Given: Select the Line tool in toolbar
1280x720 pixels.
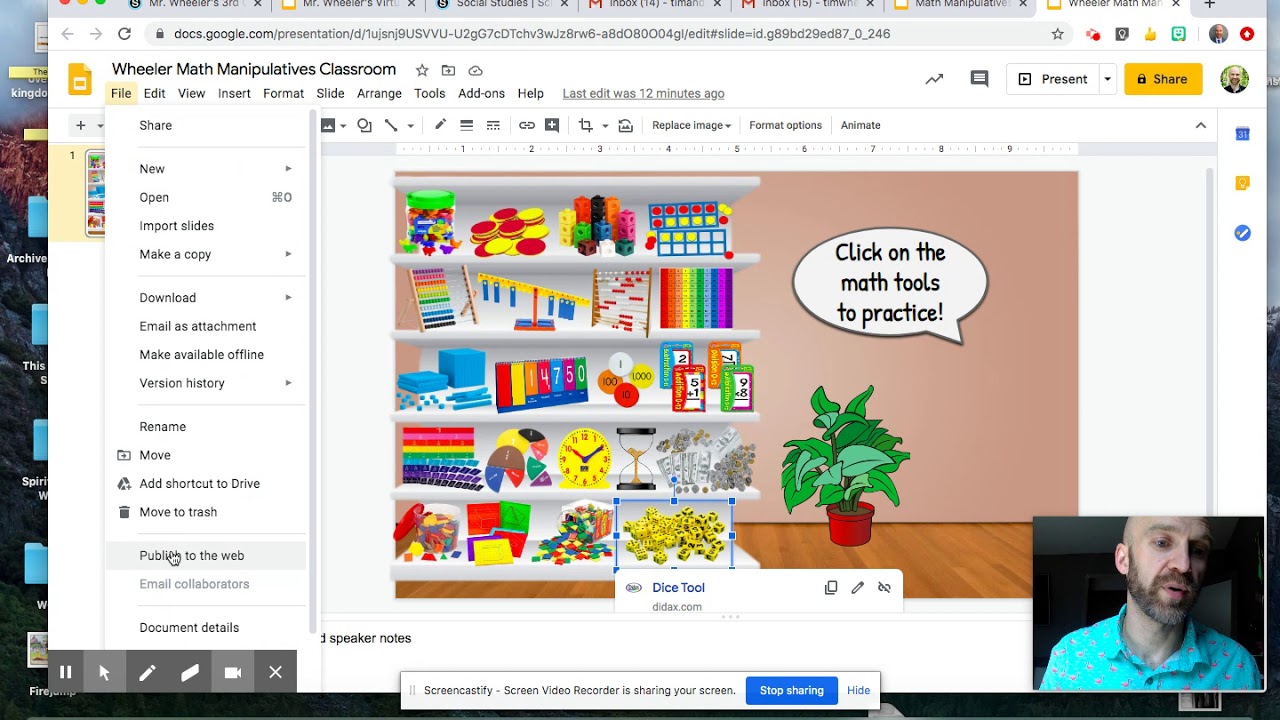Looking at the screenshot, I should pos(391,125).
